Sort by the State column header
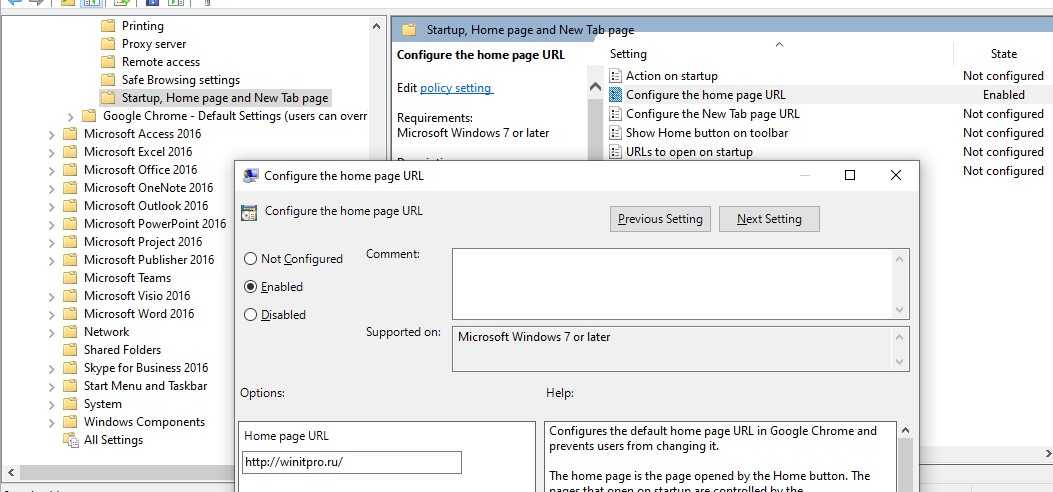1053x492 pixels. (x=1003, y=54)
